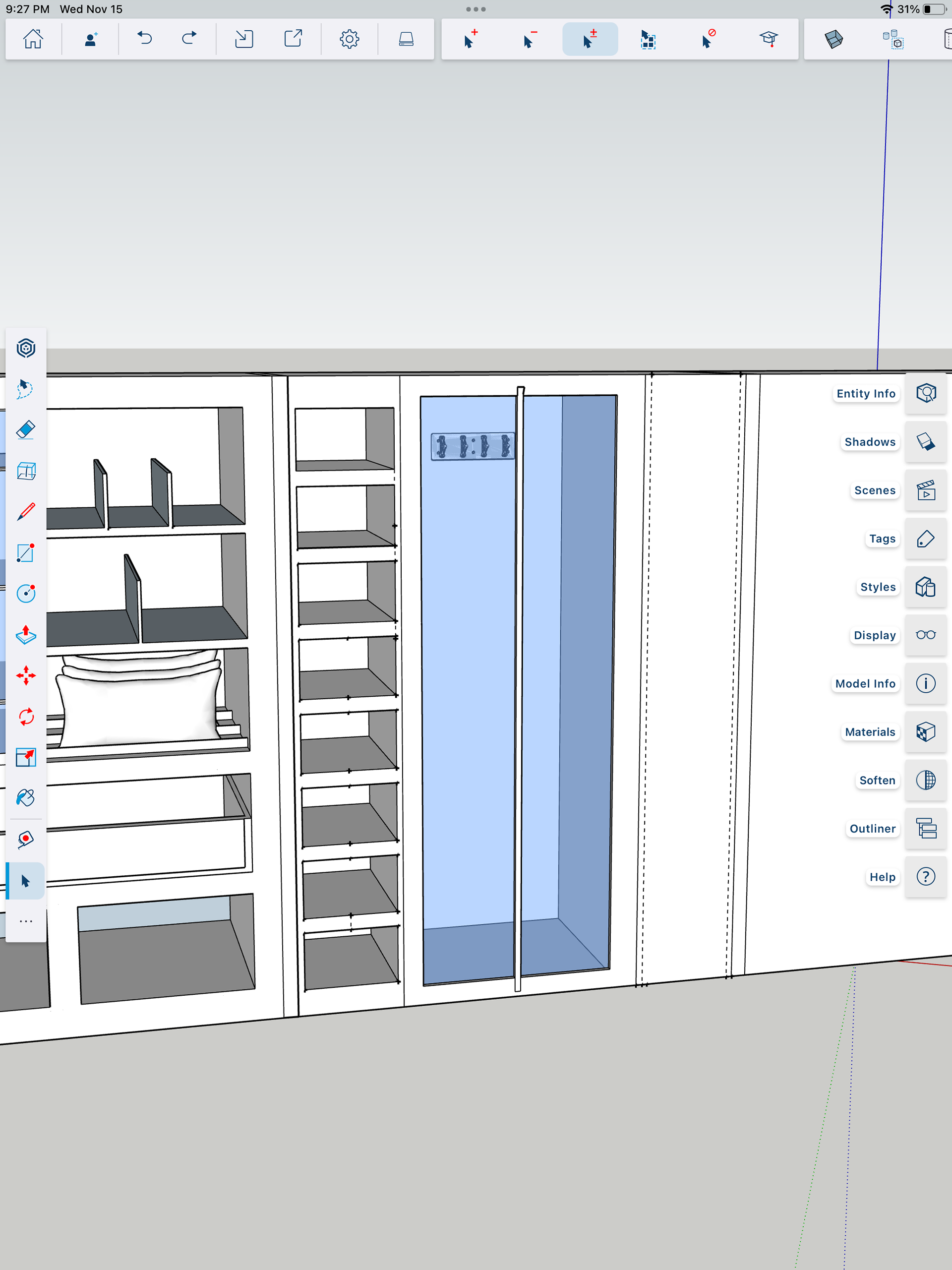Toggle add/subtract selection mode
The height and width of the screenshot is (1270, 952).
coord(590,39)
